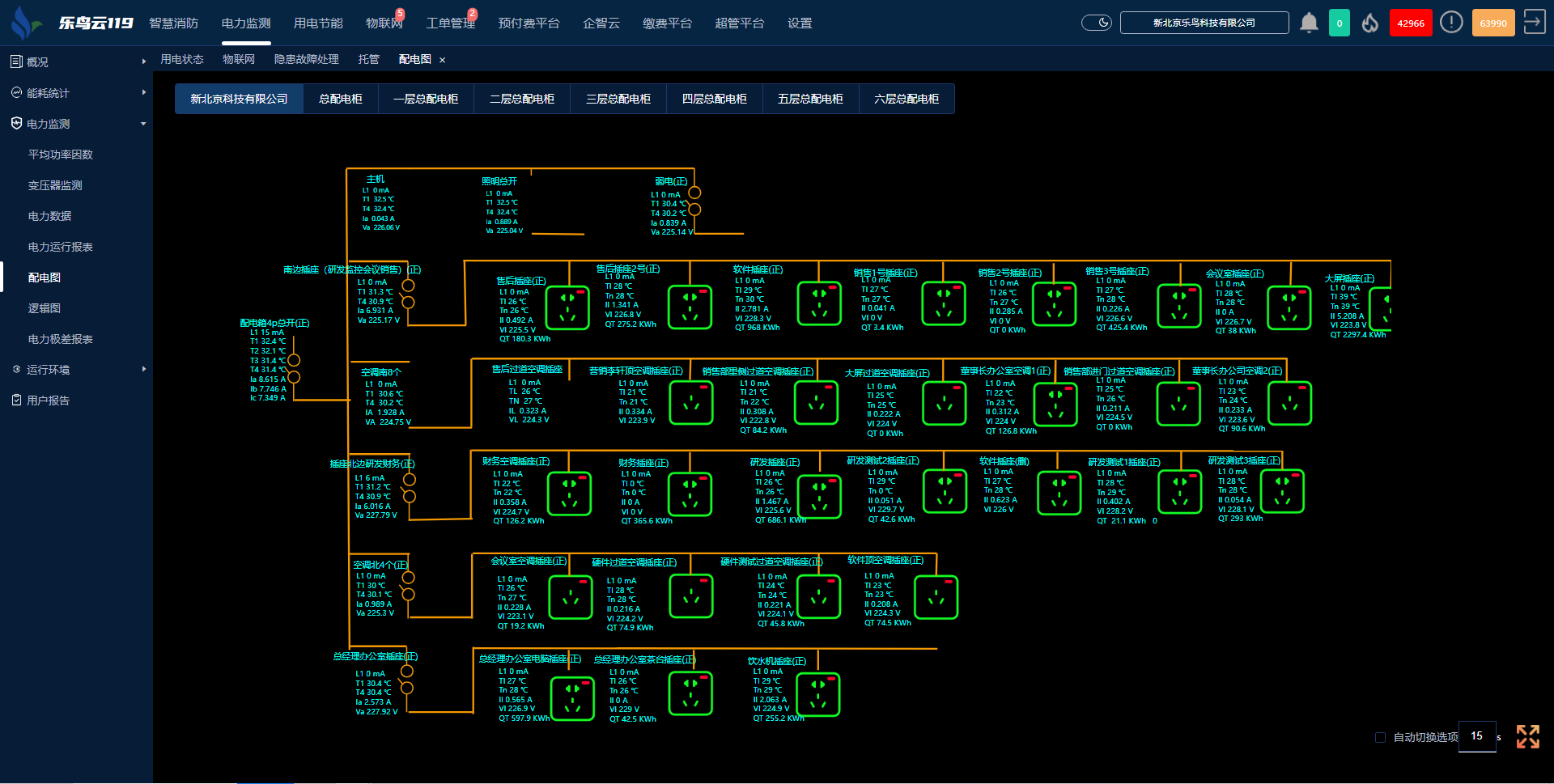Click the 饮水机插座 green socket icon
1554x784 pixels.
818,695
